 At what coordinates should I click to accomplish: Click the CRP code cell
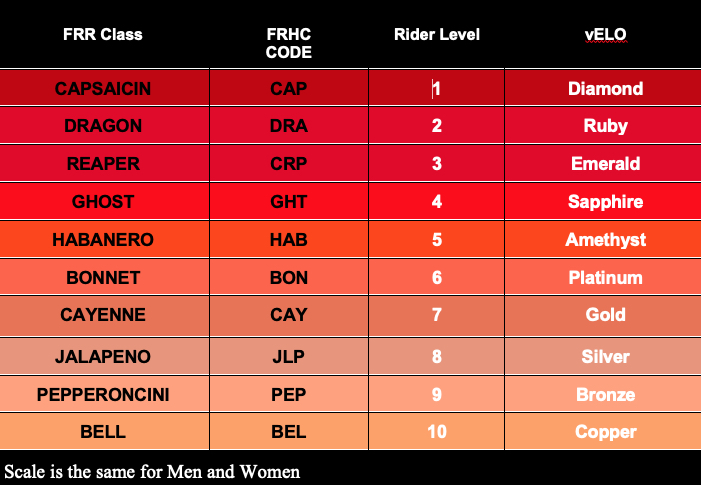pos(289,164)
